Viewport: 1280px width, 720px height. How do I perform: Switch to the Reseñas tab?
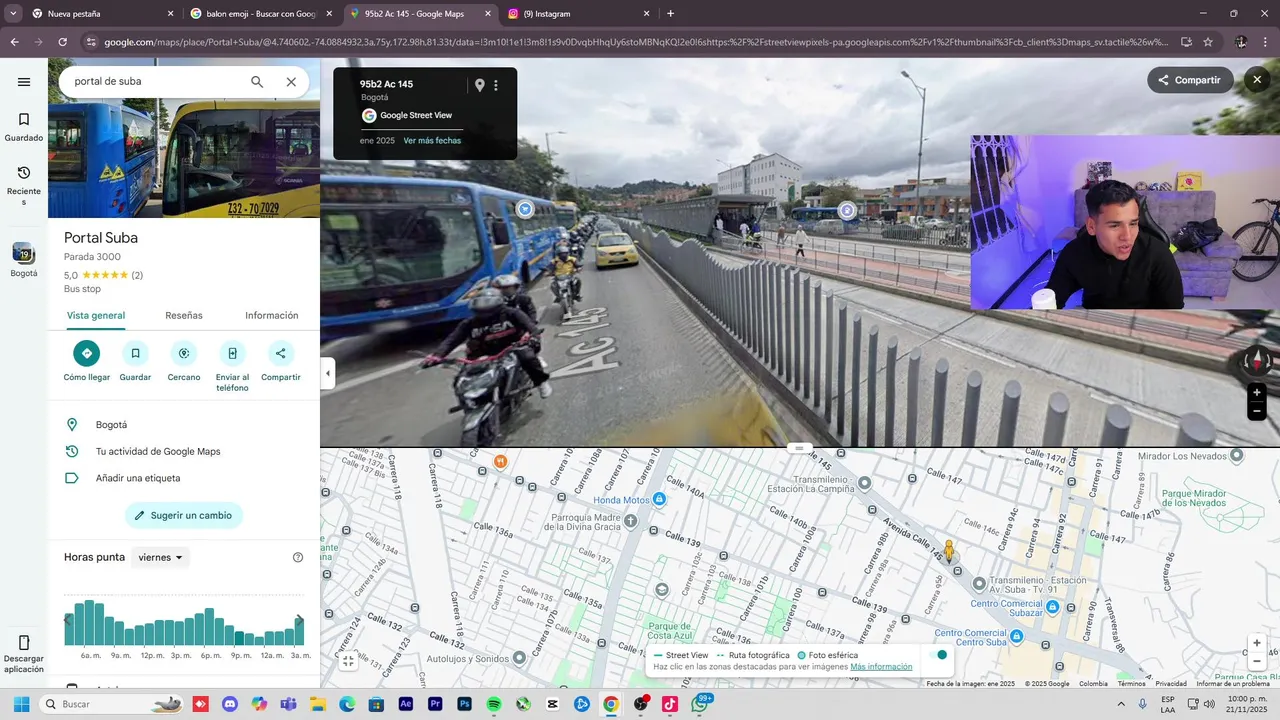184,315
